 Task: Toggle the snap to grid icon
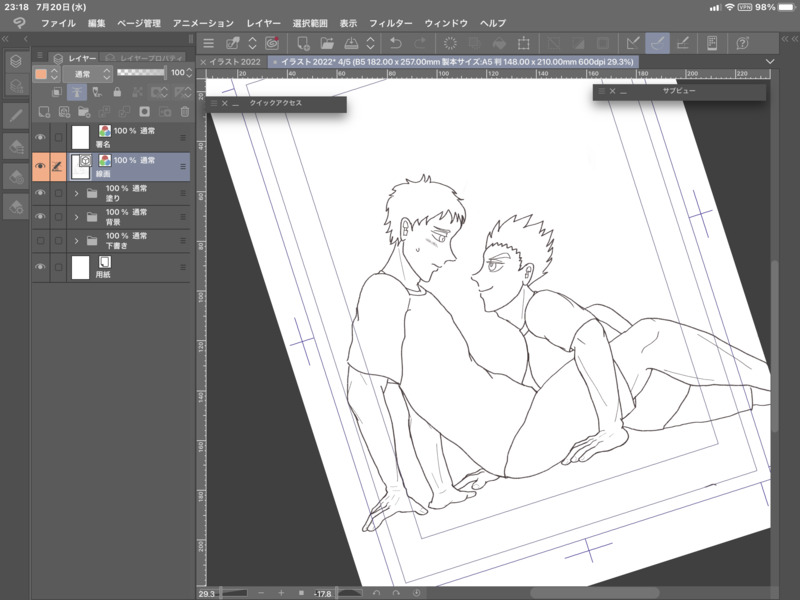[x=683, y=43]
